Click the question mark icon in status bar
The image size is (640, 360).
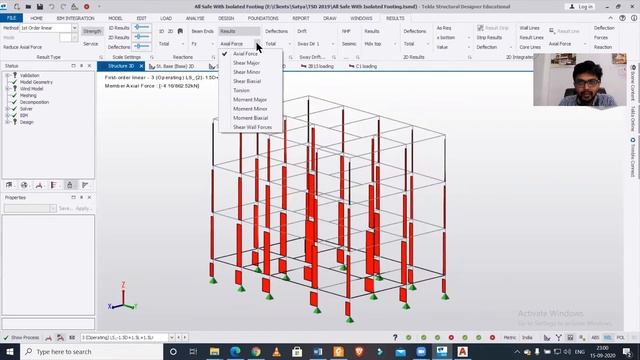395,338
